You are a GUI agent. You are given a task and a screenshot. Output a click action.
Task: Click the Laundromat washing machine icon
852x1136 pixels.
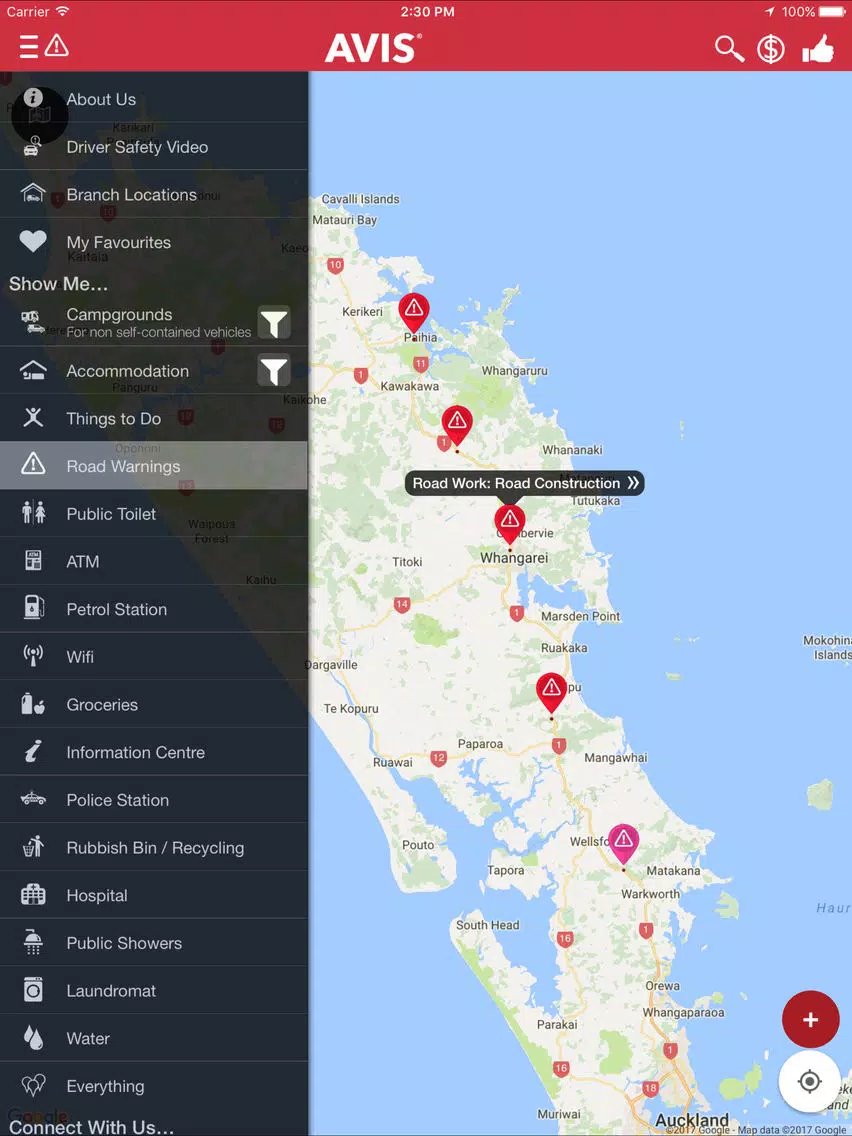33,990
